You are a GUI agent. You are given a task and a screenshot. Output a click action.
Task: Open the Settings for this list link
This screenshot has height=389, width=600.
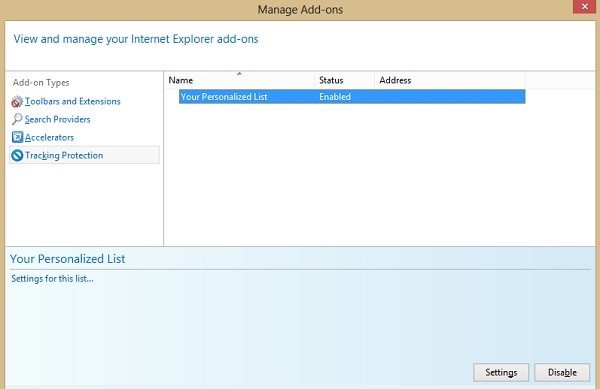coord(52,278)
